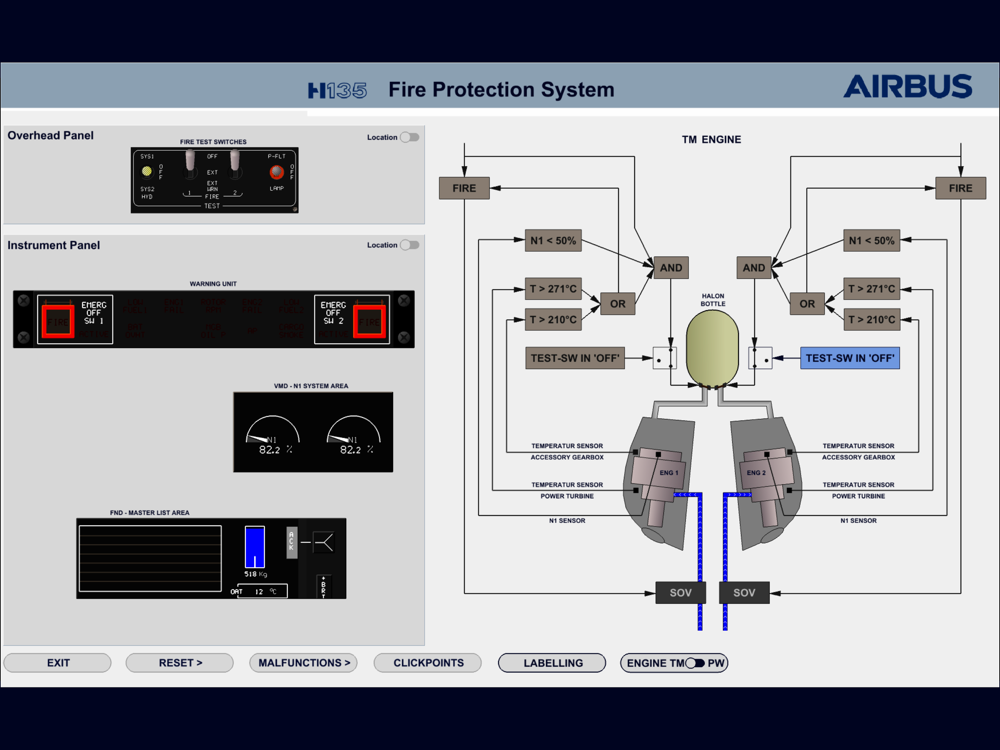Image resolution: width=1000 pixels, height=750 pixels.
Task: Click the left FIRE logic block
Action: pyautogui.click(x=464, y=188)
